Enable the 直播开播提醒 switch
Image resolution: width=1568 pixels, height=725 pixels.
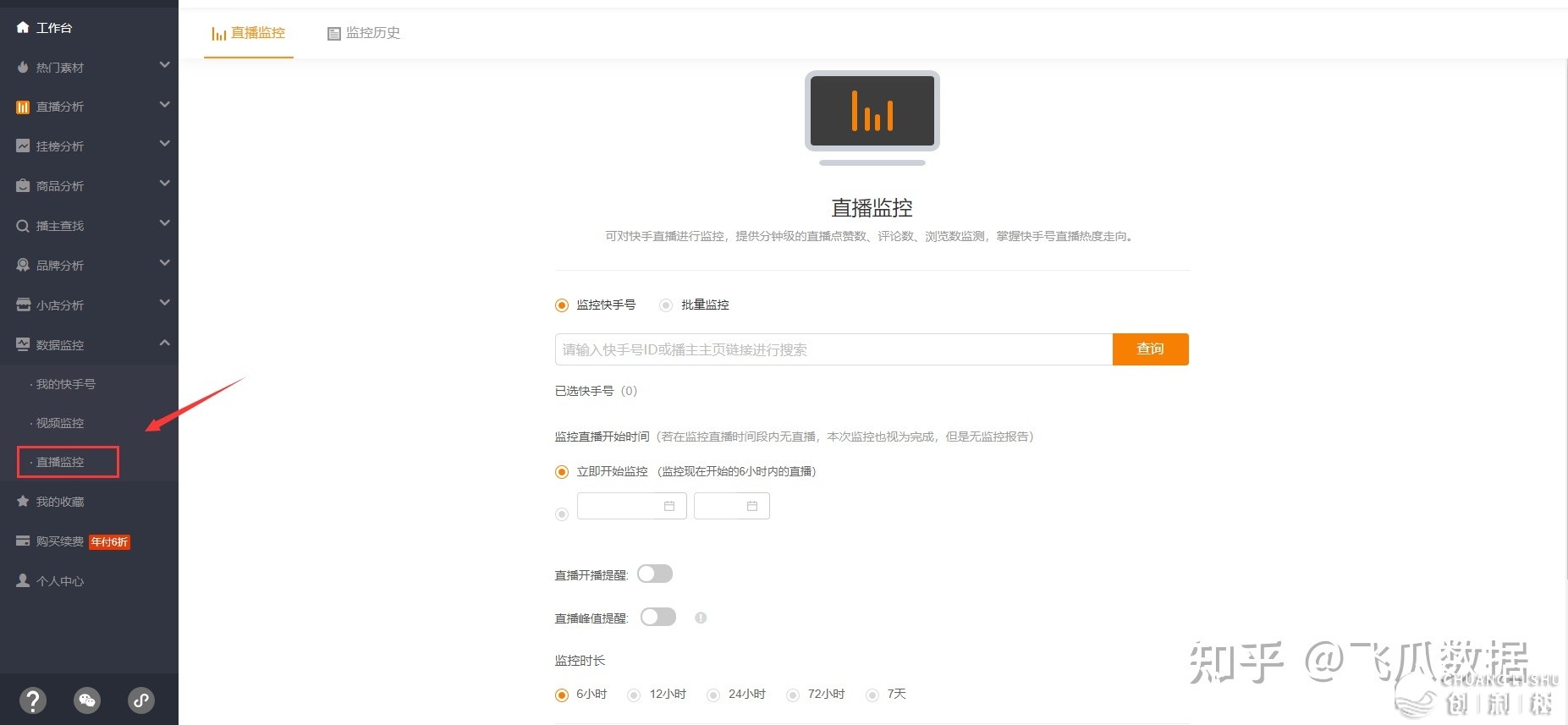pos(655,574)
